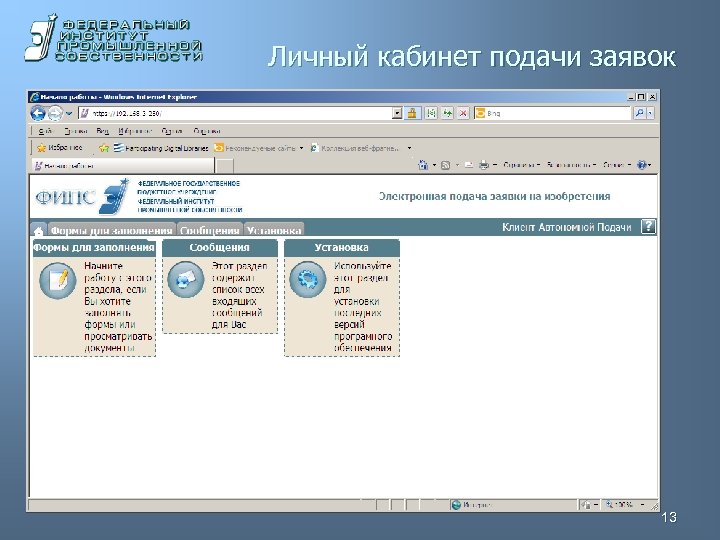Click the gear installation icon
Viewport: 720px width, 540px height.
(308, 279)
